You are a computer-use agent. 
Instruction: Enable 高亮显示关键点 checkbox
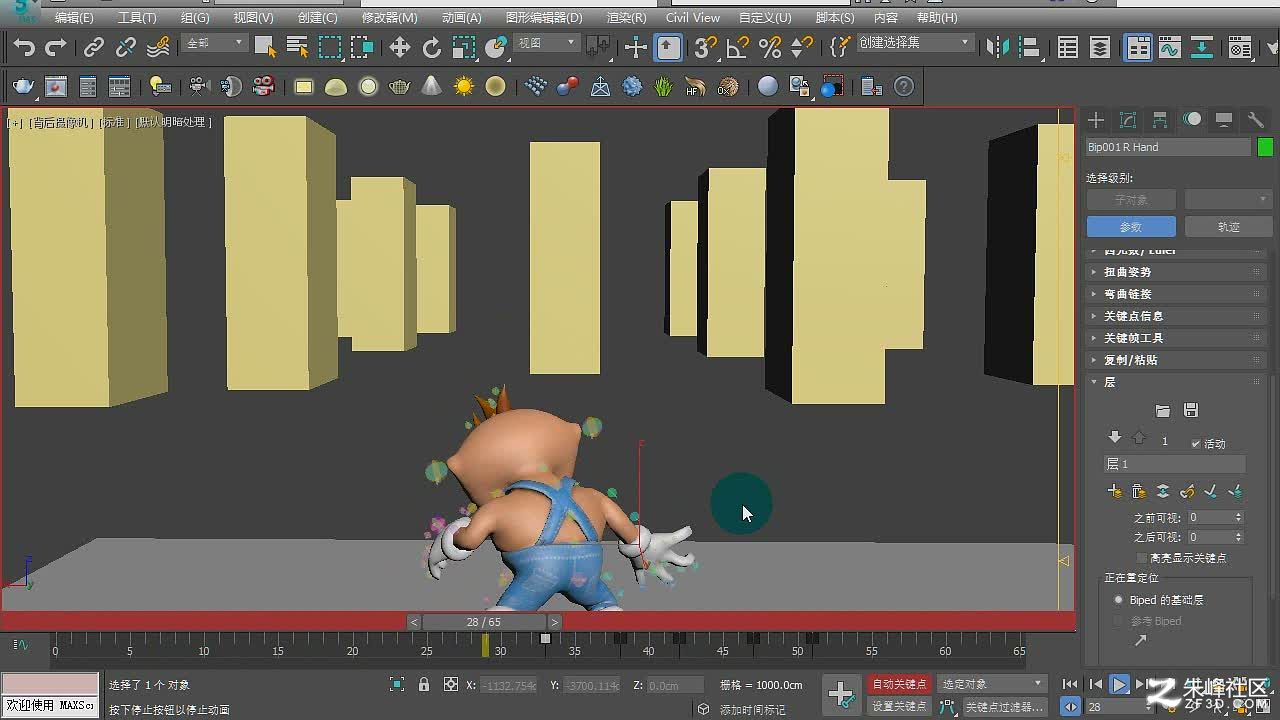click(1142, 558)
